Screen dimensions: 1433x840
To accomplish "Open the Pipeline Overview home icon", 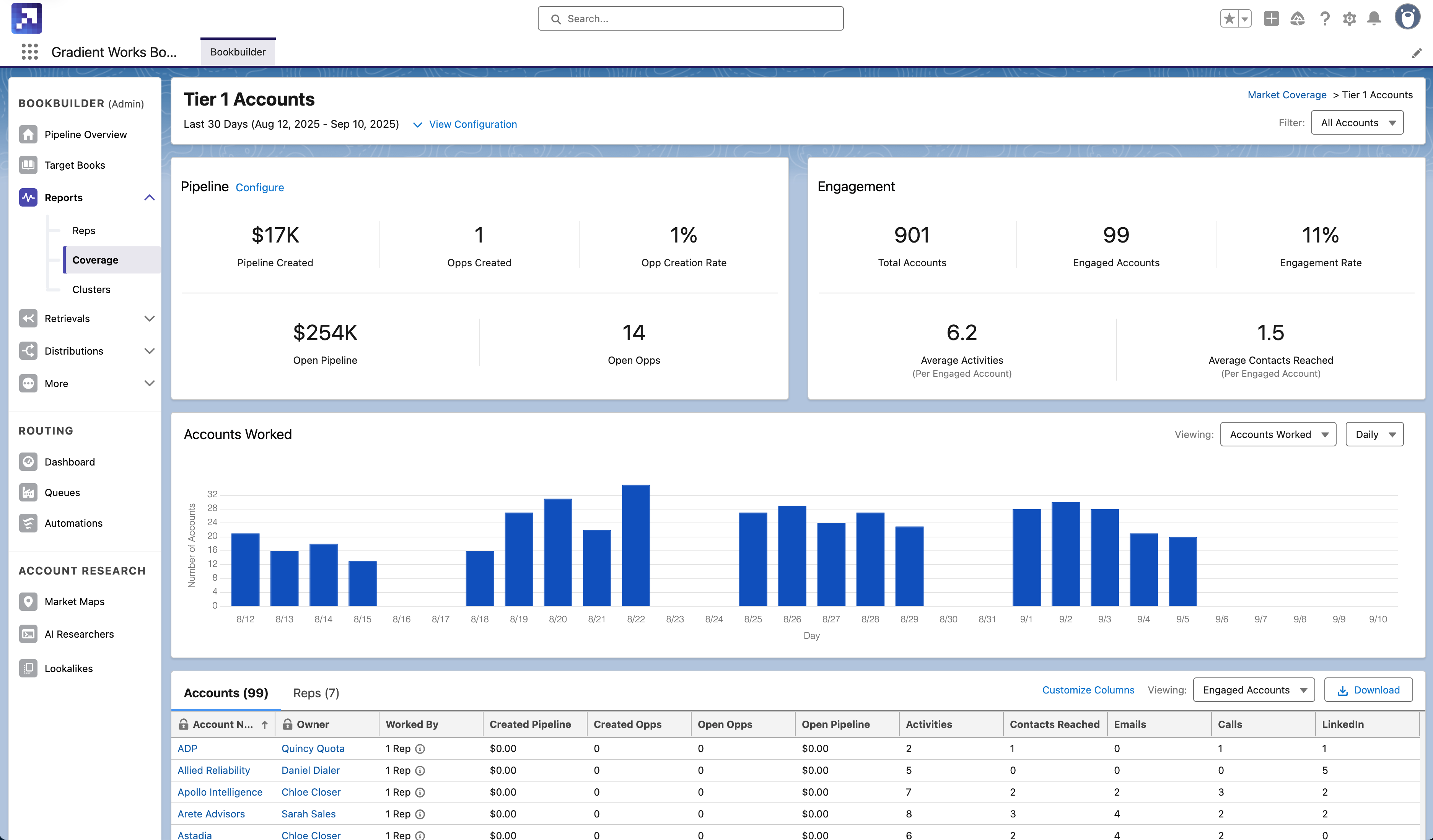I will (28, 134).
